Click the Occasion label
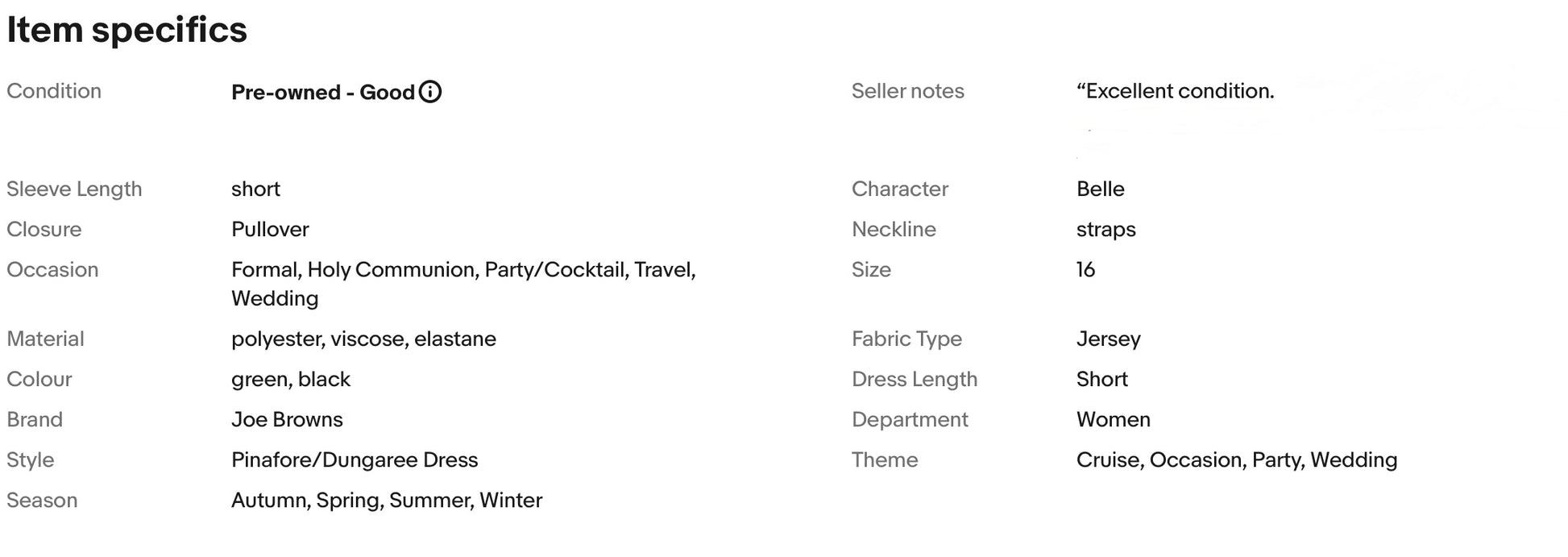1568x557 pixels. pos(52,269)
